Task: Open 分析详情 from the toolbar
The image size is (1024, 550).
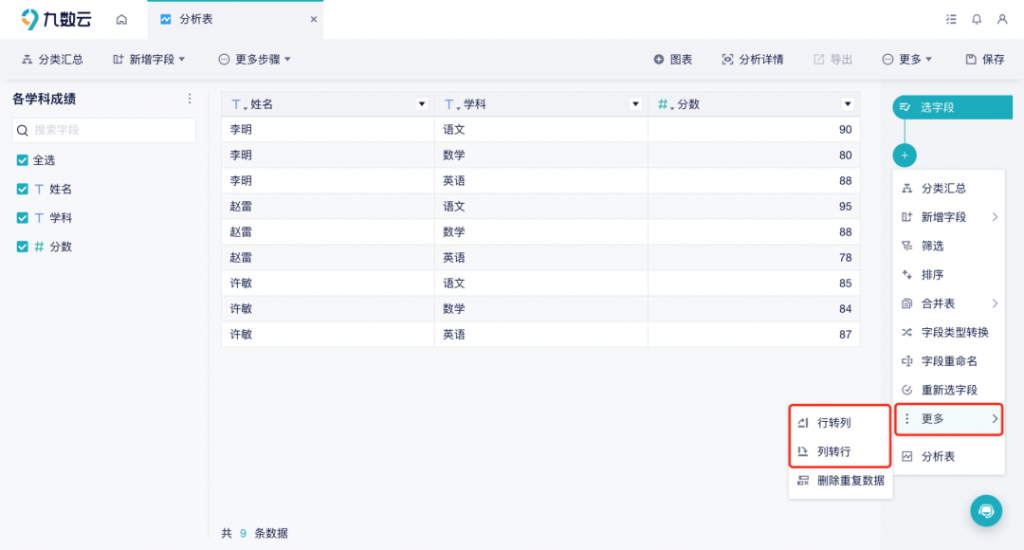Action: click(x=752, y=60)
